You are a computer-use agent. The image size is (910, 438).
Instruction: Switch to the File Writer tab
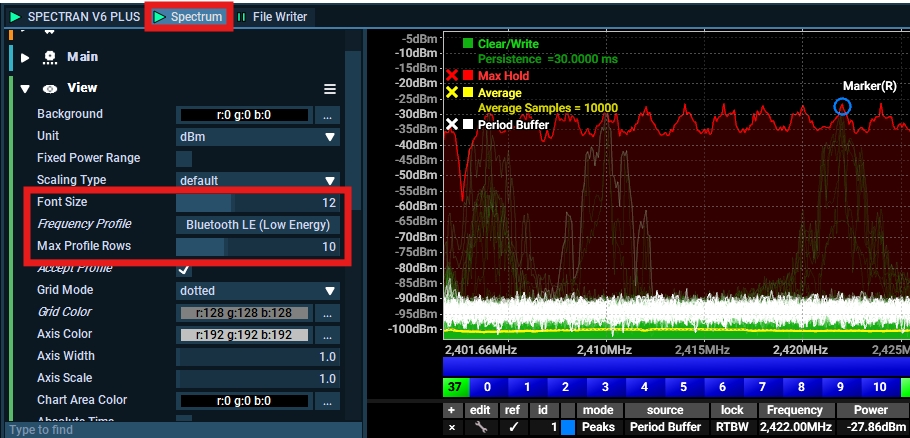273,17
